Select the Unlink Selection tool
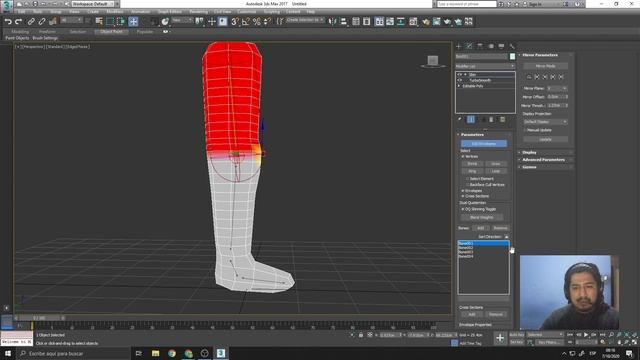This screenshot has height=360, width=640. click(42, 21)
